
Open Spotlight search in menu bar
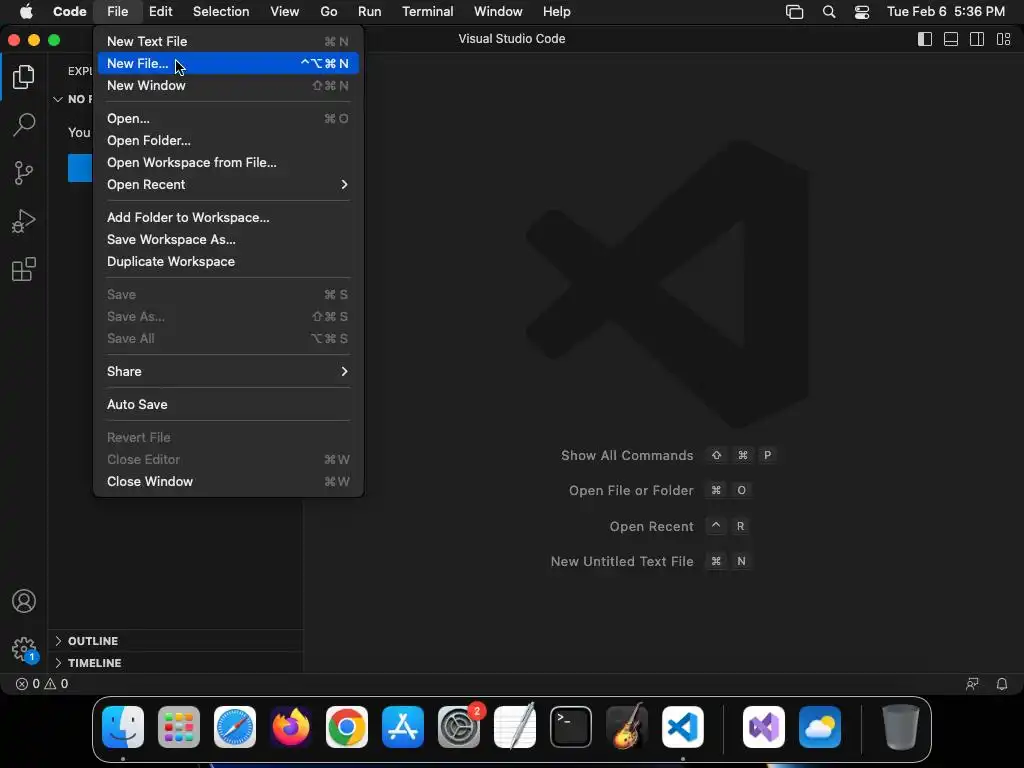pos(829,12)
